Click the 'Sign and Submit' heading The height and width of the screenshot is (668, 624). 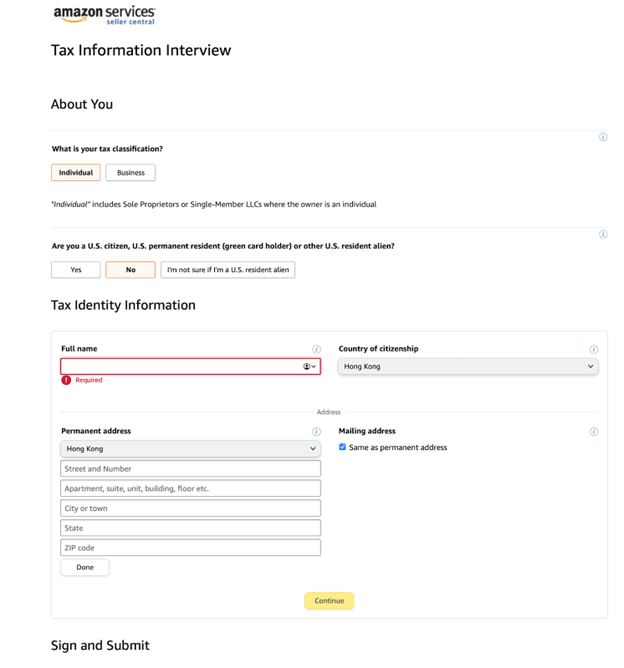100,645
